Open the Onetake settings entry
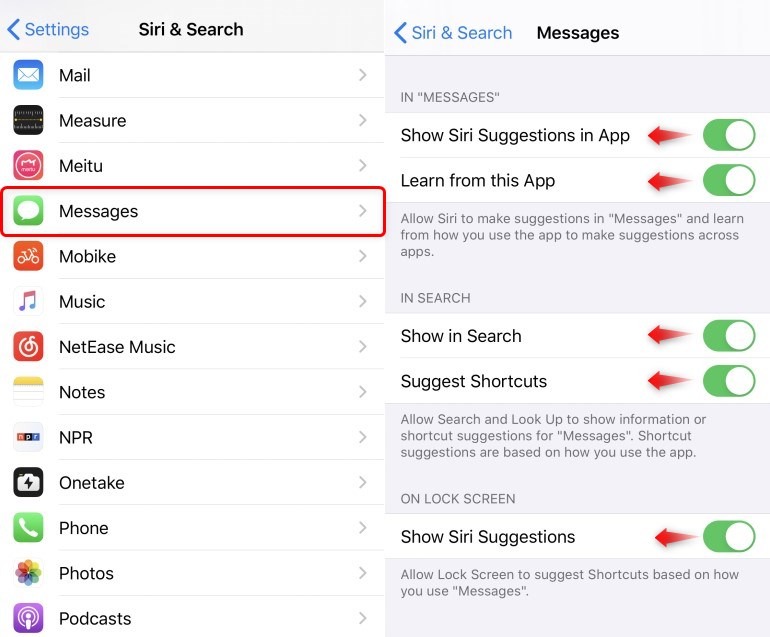Screen dimensions: 770x637 [192, 482]
